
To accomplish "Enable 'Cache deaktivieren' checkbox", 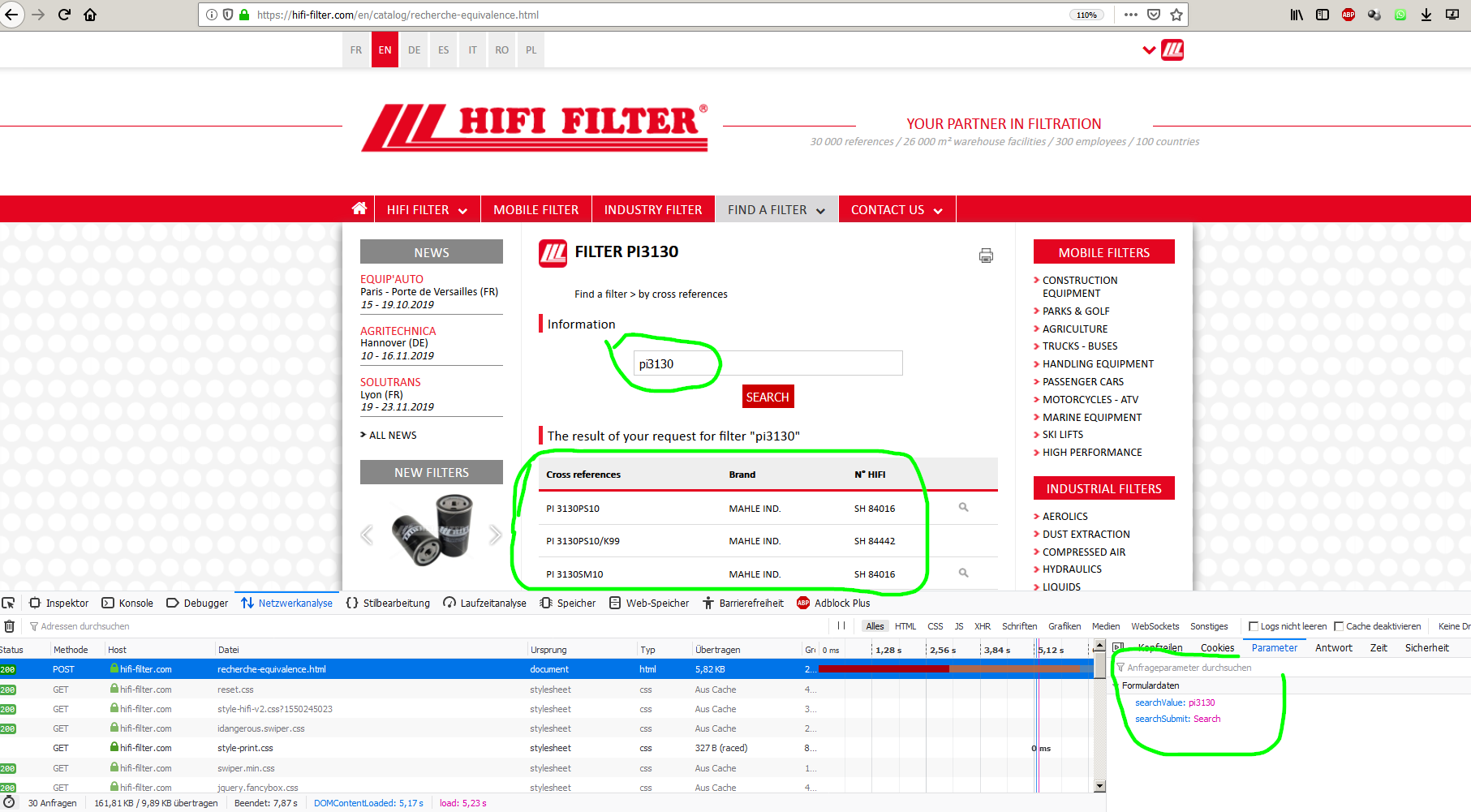I will coord(1339,626).
